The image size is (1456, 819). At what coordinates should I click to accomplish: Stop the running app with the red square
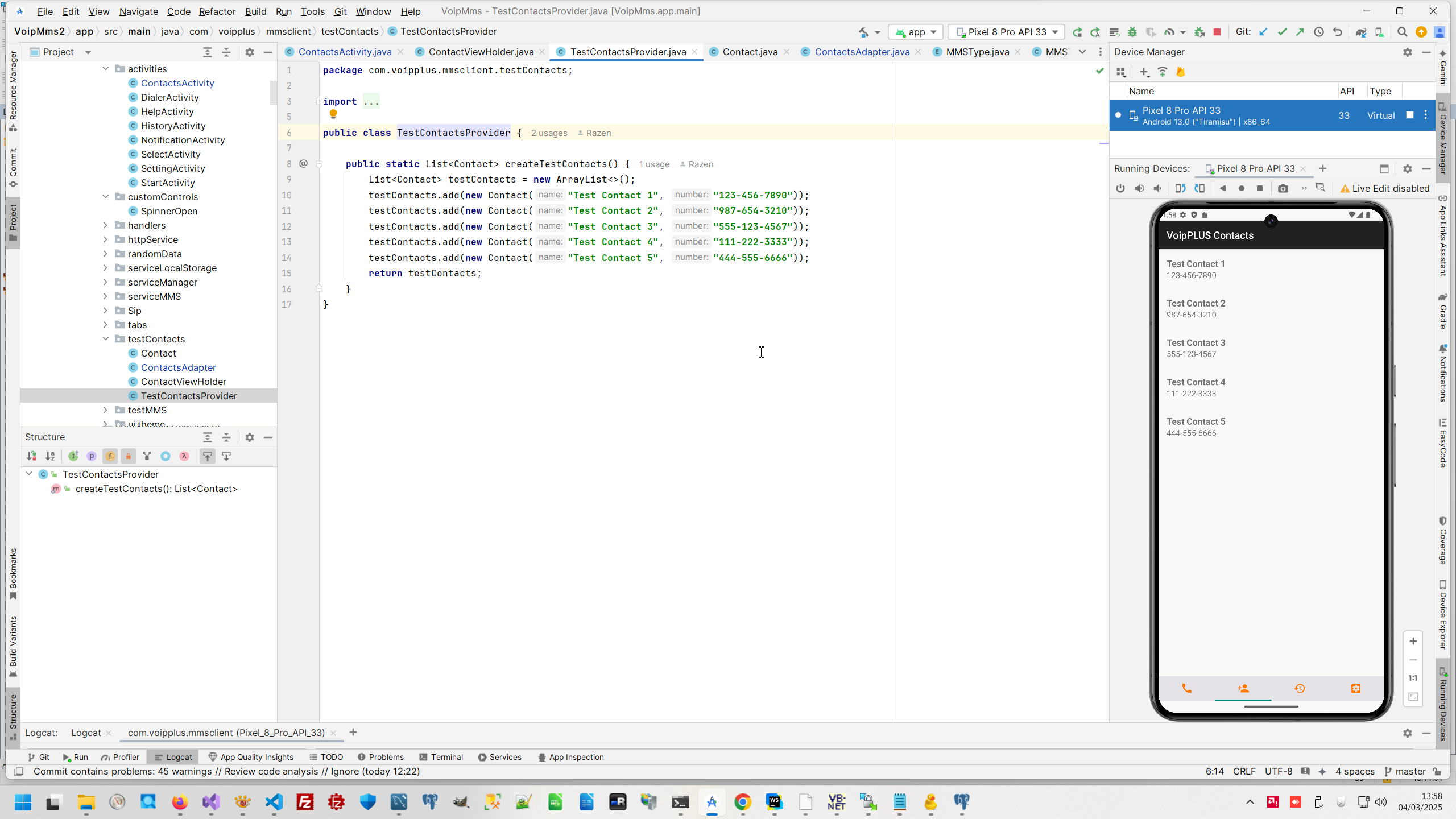(1217, 32)
